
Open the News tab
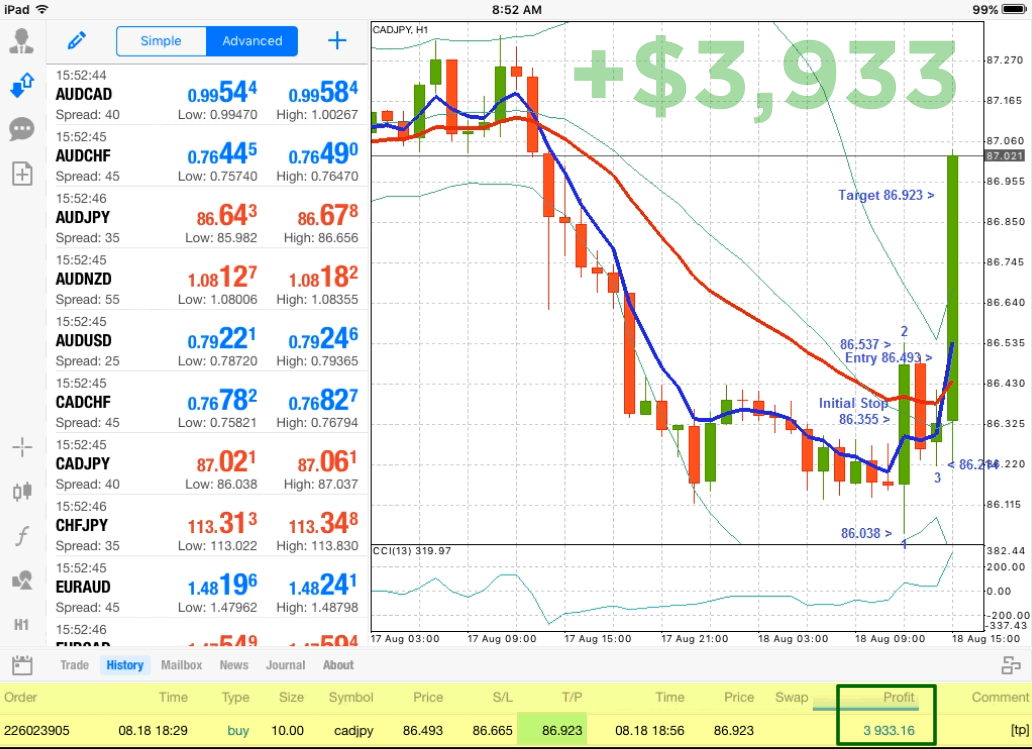(234, 665)
